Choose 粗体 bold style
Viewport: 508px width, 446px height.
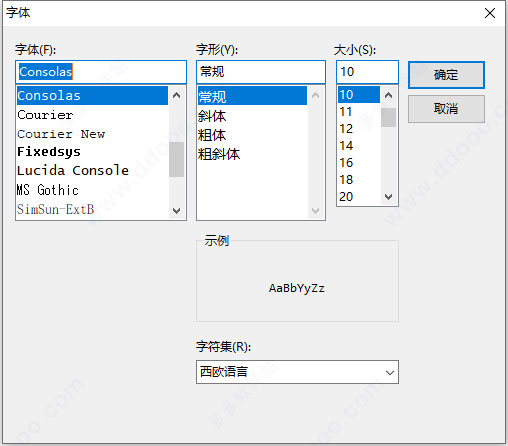click(x=252, y=135)
